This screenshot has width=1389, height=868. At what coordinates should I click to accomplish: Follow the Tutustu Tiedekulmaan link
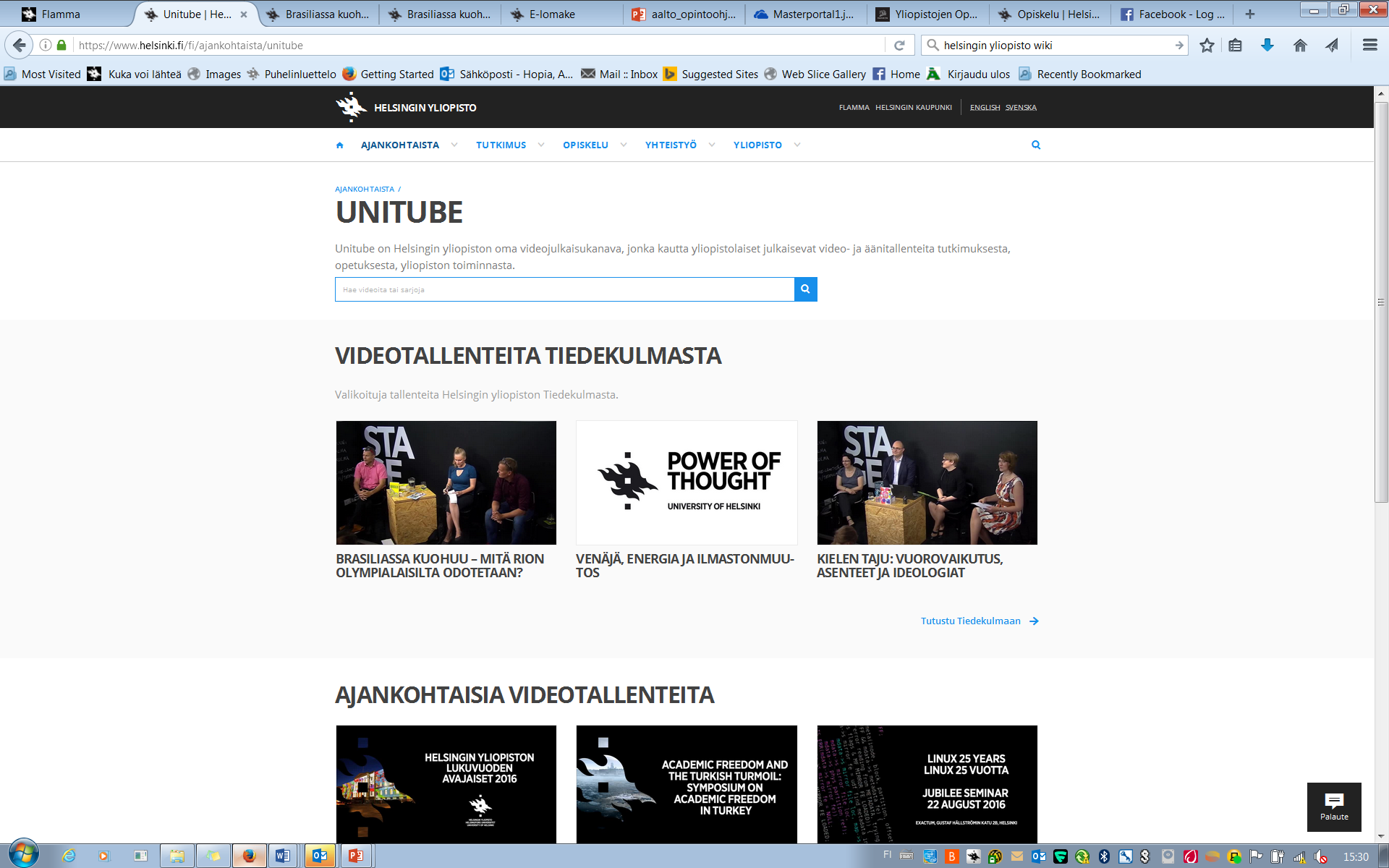[x=980, y=621]
